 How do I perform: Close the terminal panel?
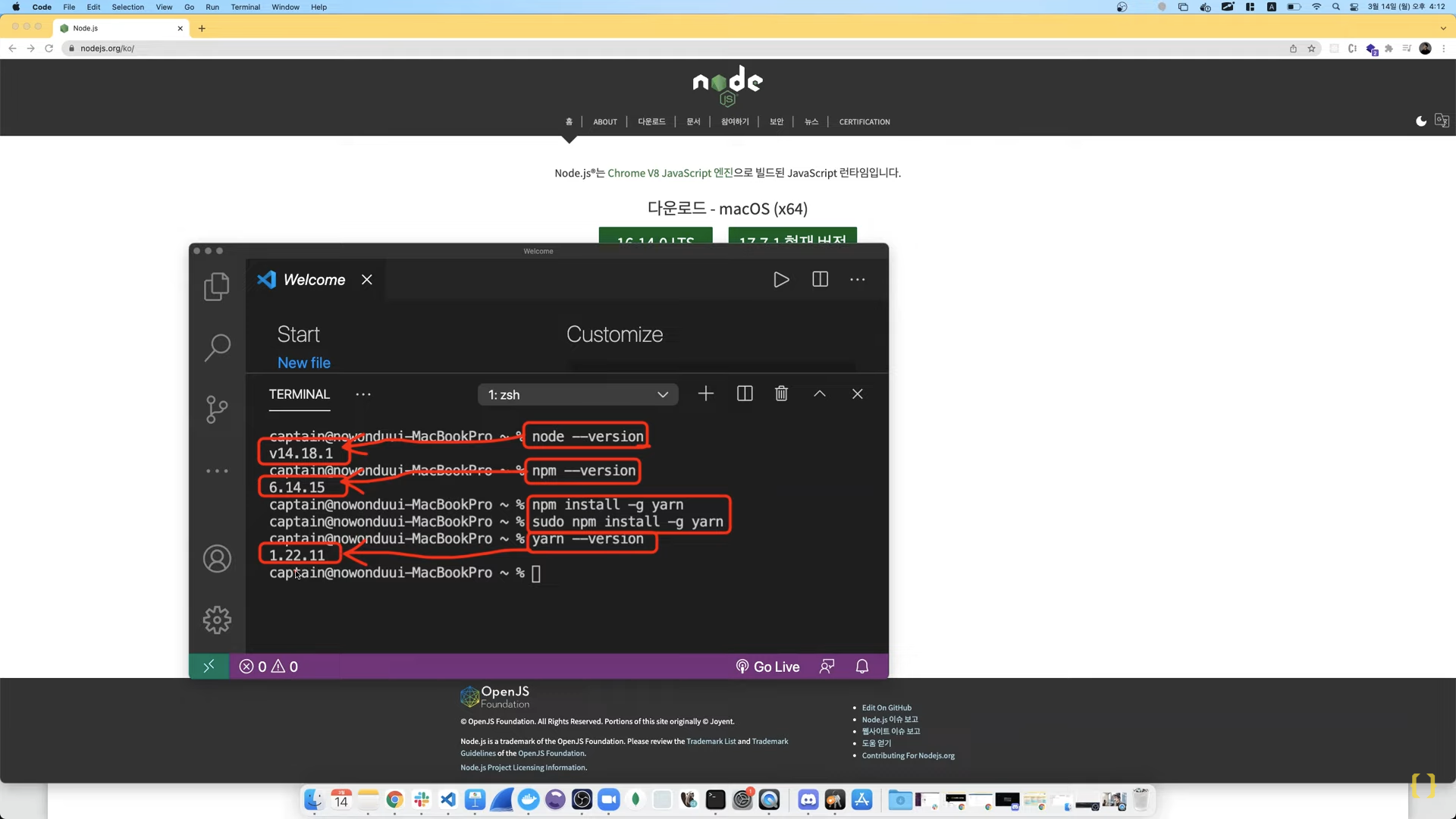click(x=858, y=394)
